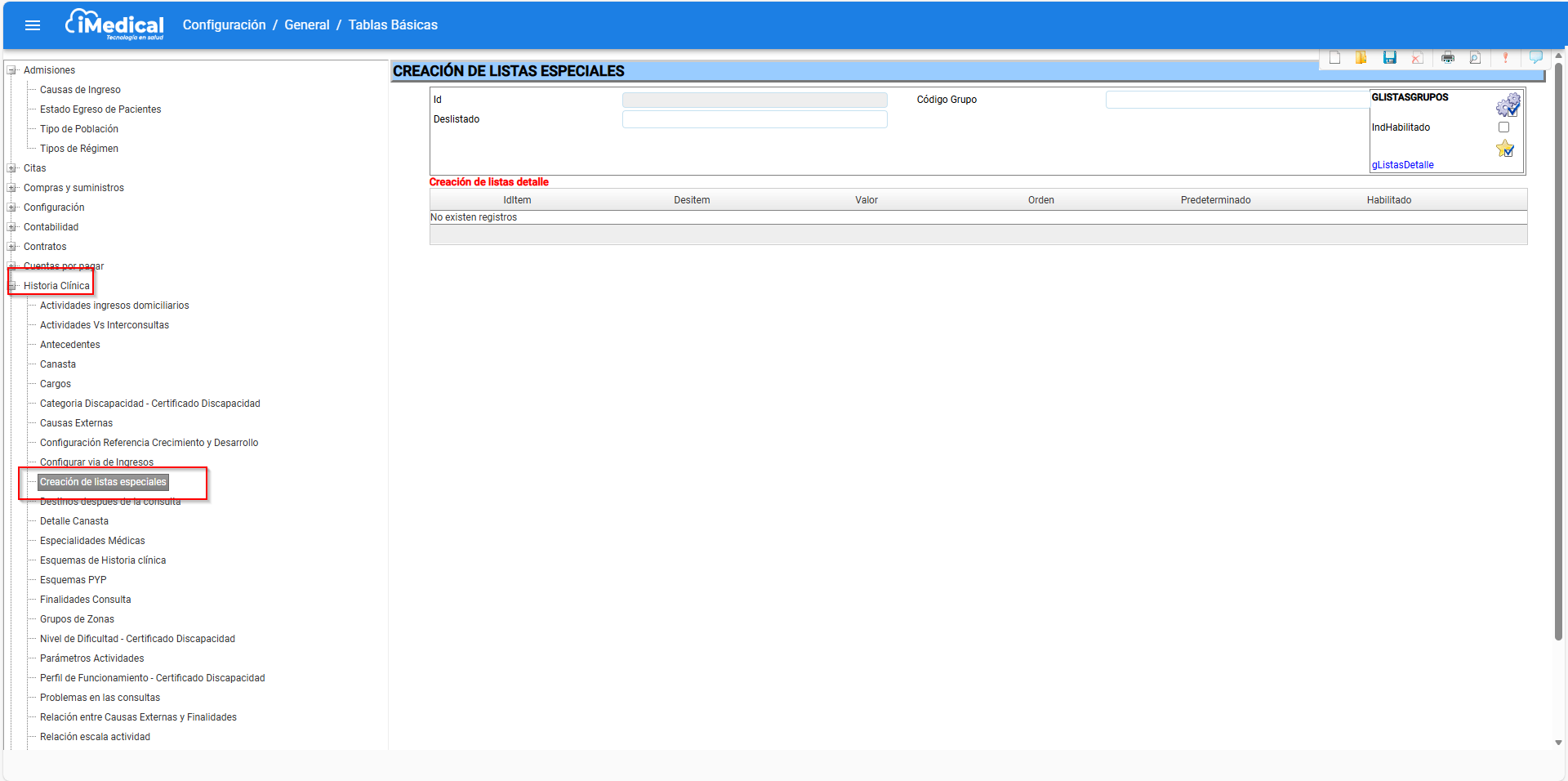Select Especialidades Médicas in the tree
The height and width of the screenshot is (781, 1568).
[92, 541]
